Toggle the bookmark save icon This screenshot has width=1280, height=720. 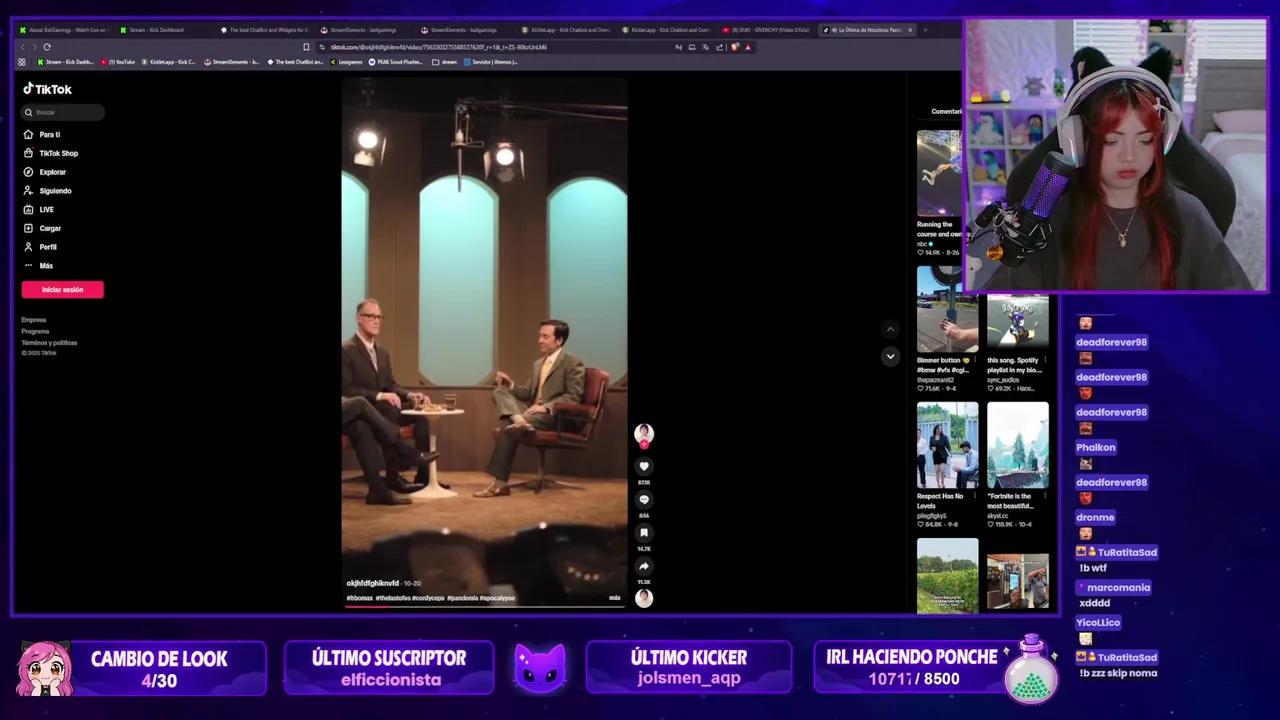(643, 532)
